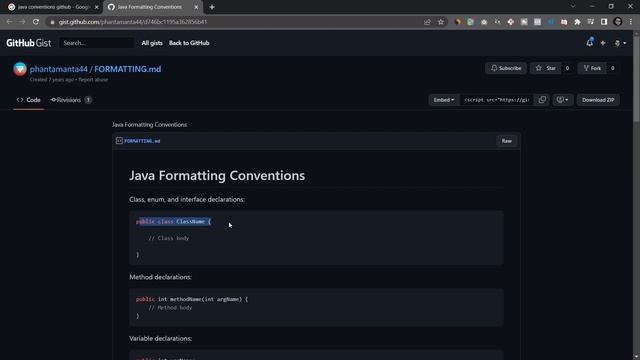Switch to the Revisions tab

[x=70, y=100]
